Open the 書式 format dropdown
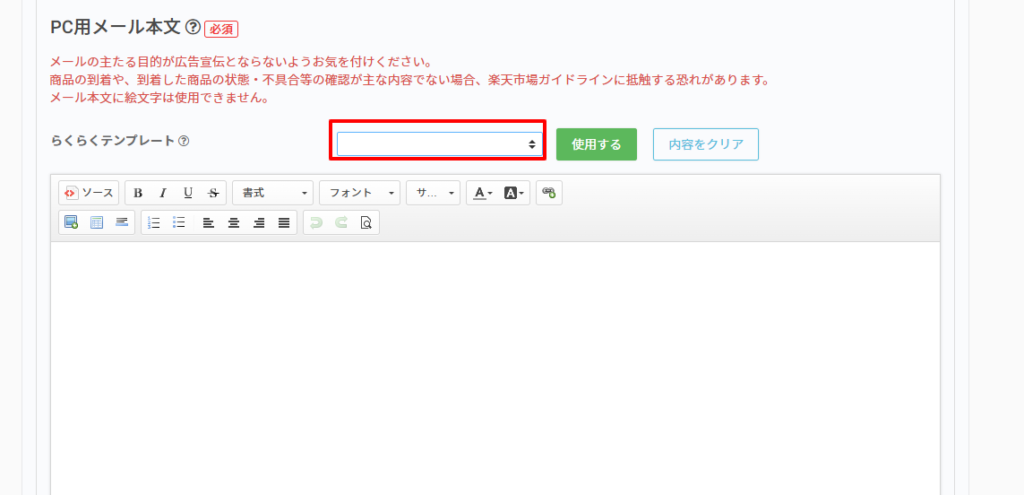 click(273, 193)
